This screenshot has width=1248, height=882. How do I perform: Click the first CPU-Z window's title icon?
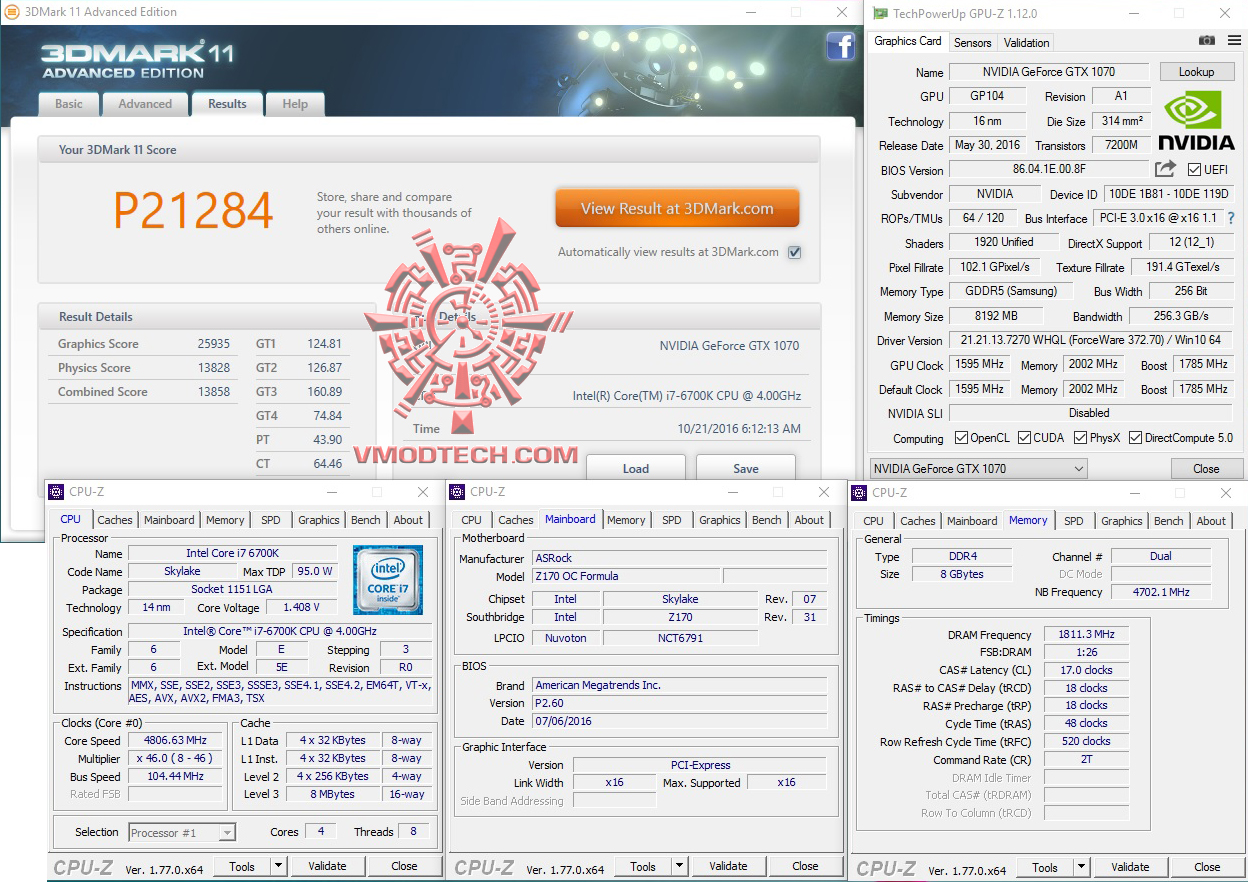(56, 492)
